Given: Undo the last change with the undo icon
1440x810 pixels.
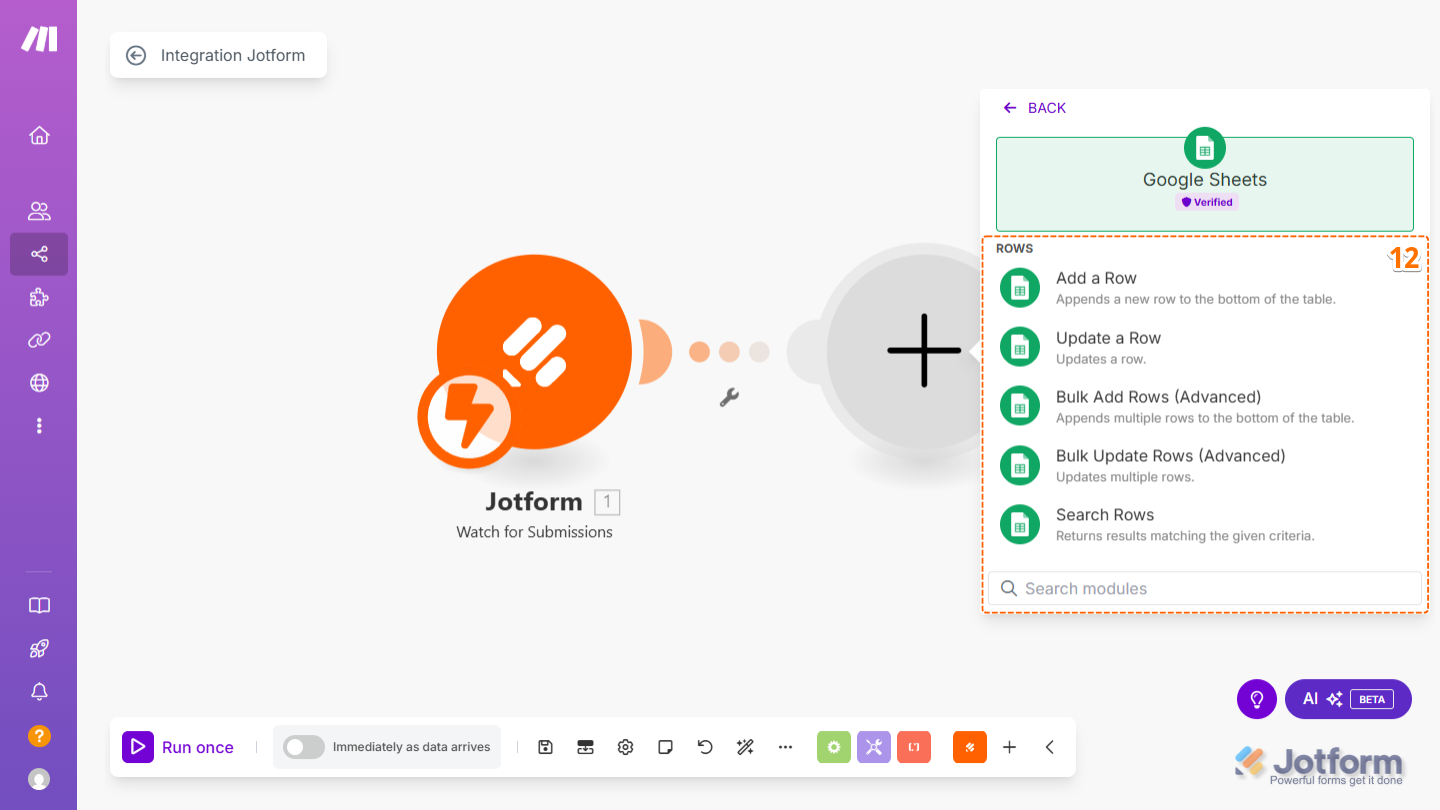Looking at the screenshot, I should [x=705, y=747].
